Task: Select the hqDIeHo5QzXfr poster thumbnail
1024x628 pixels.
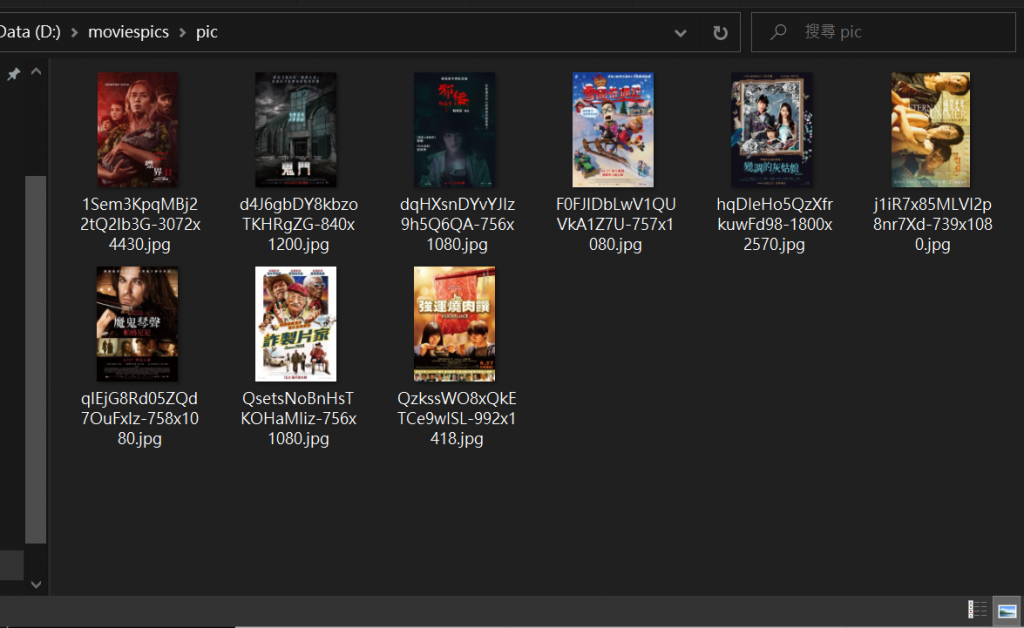Action: pos(772,130)
